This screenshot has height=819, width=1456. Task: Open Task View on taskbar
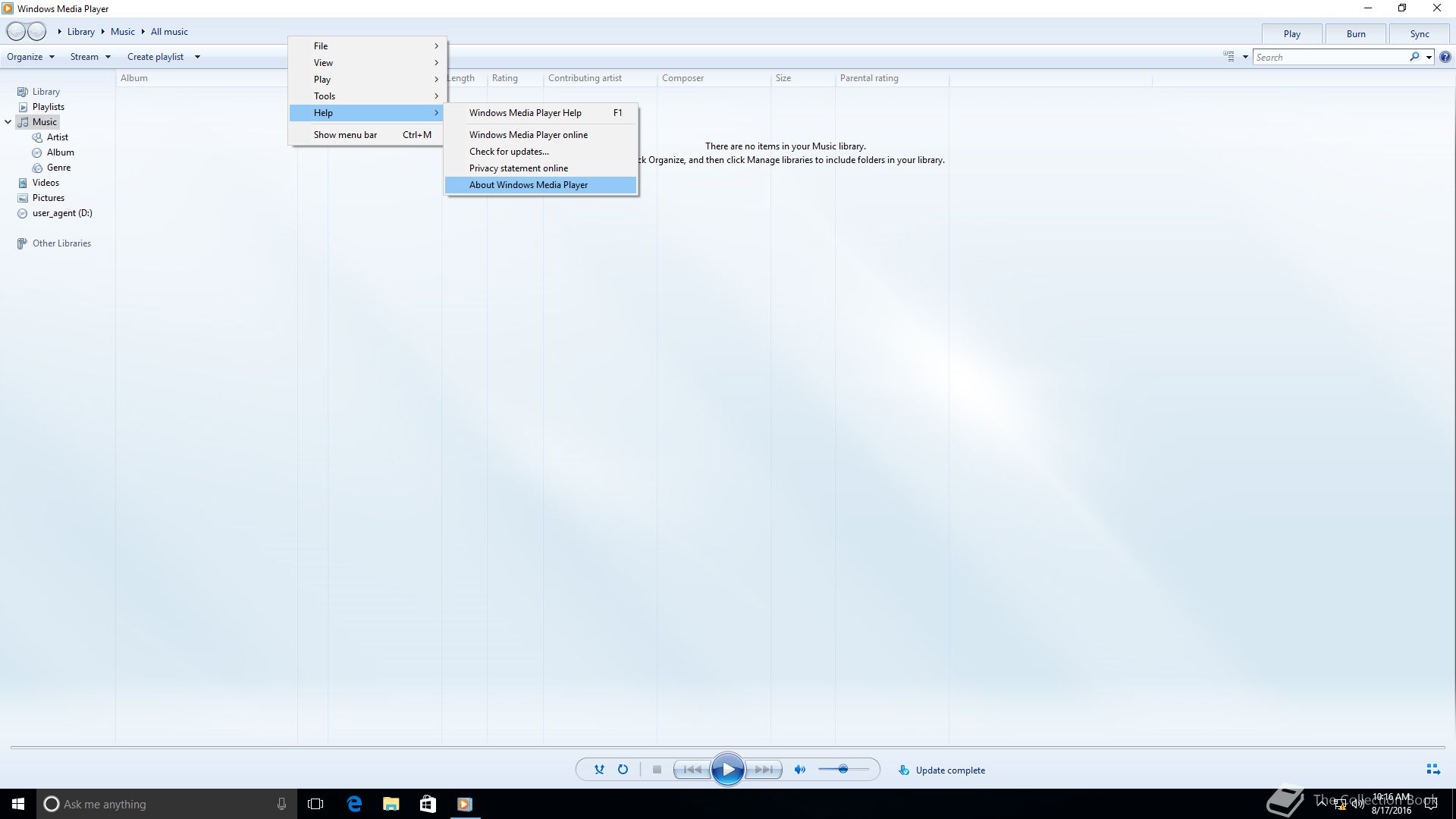[x=315, y=804]
